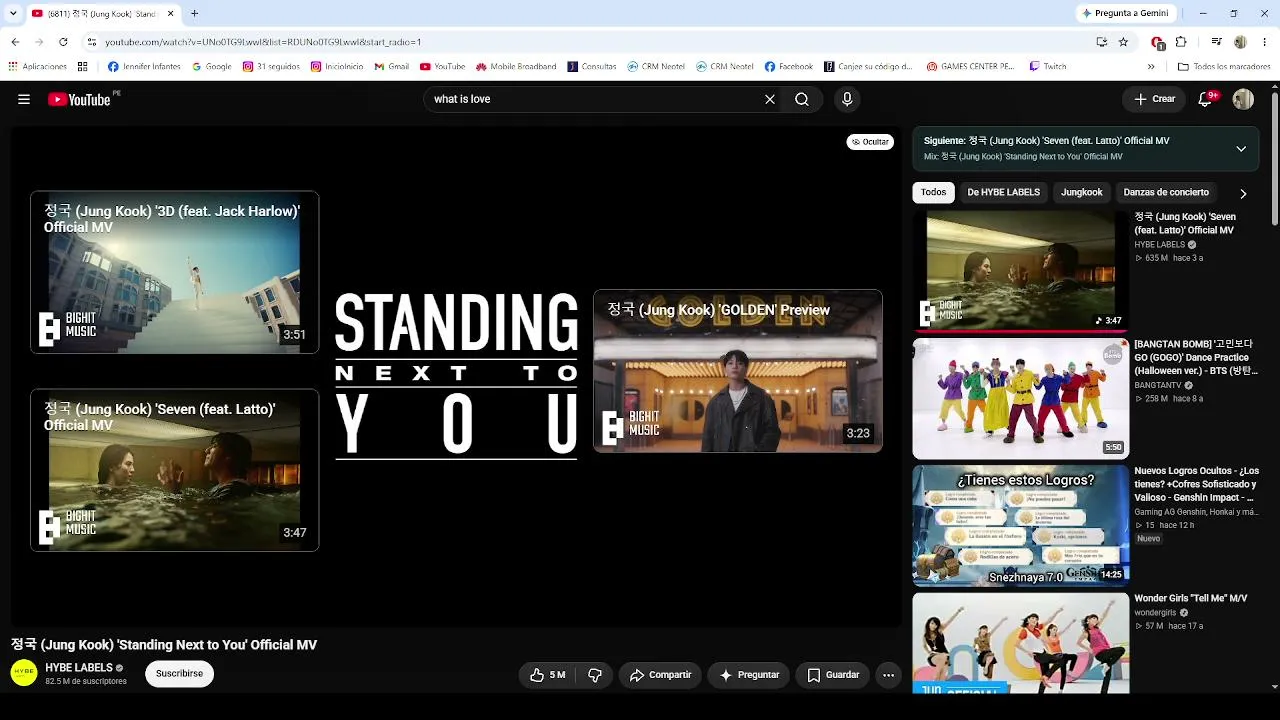This screenshot has width=1280, height=720.
Task: Subscribe to HYBE LABELS with Suscribirse
Action: [180, 674]
